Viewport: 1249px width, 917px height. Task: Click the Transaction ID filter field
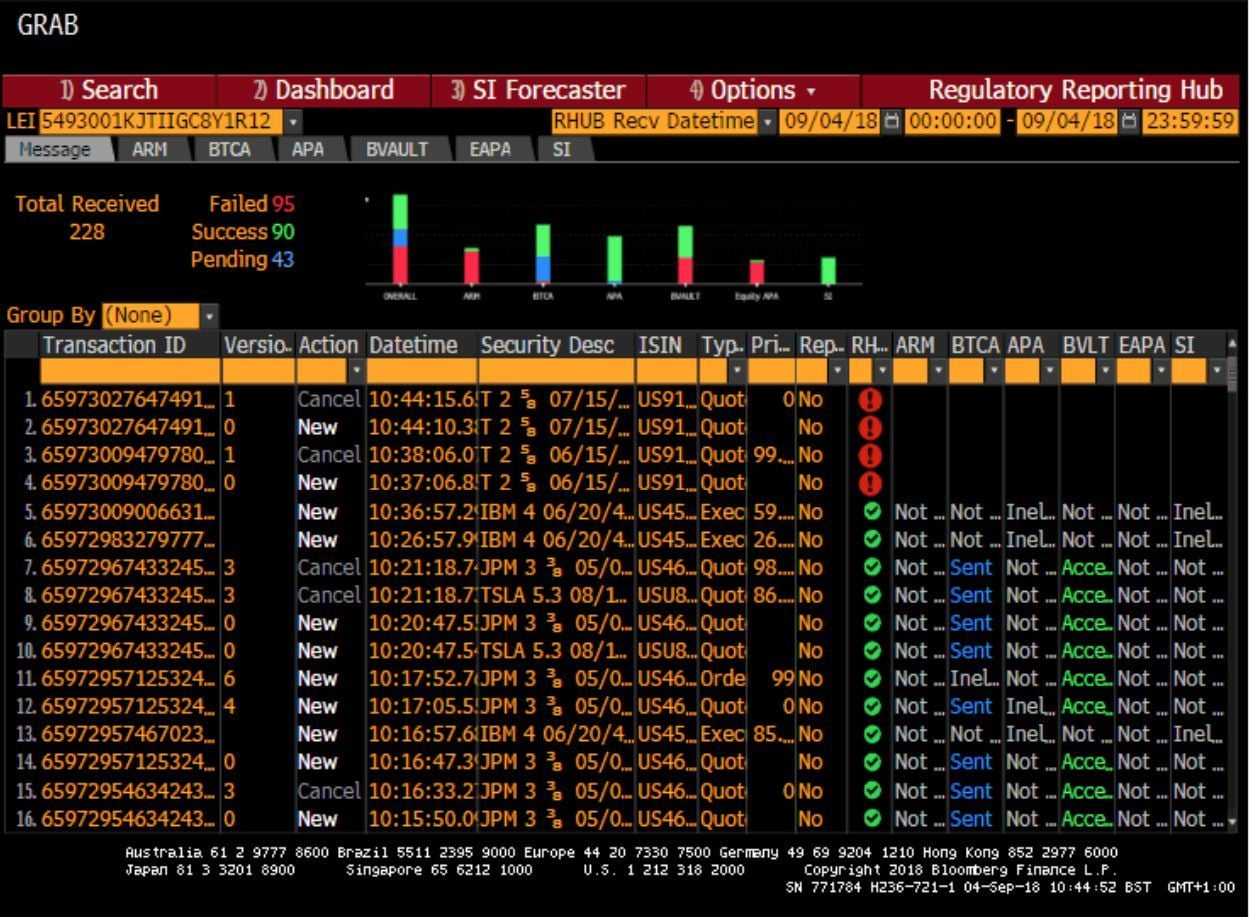coord(130,372)
